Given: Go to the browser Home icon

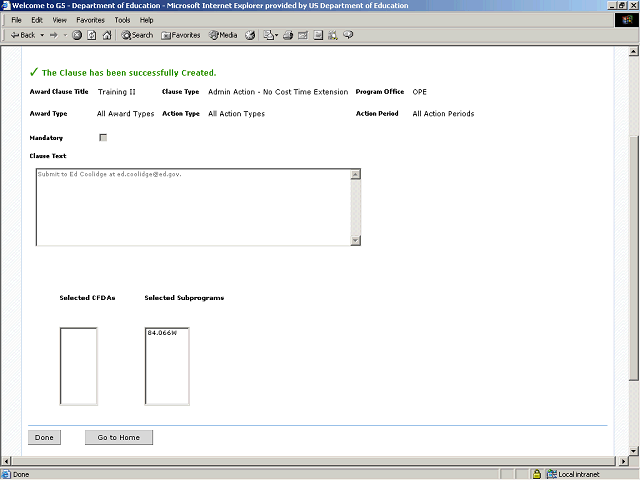Looking at the screenshot, I should click(x=107, y=35).
